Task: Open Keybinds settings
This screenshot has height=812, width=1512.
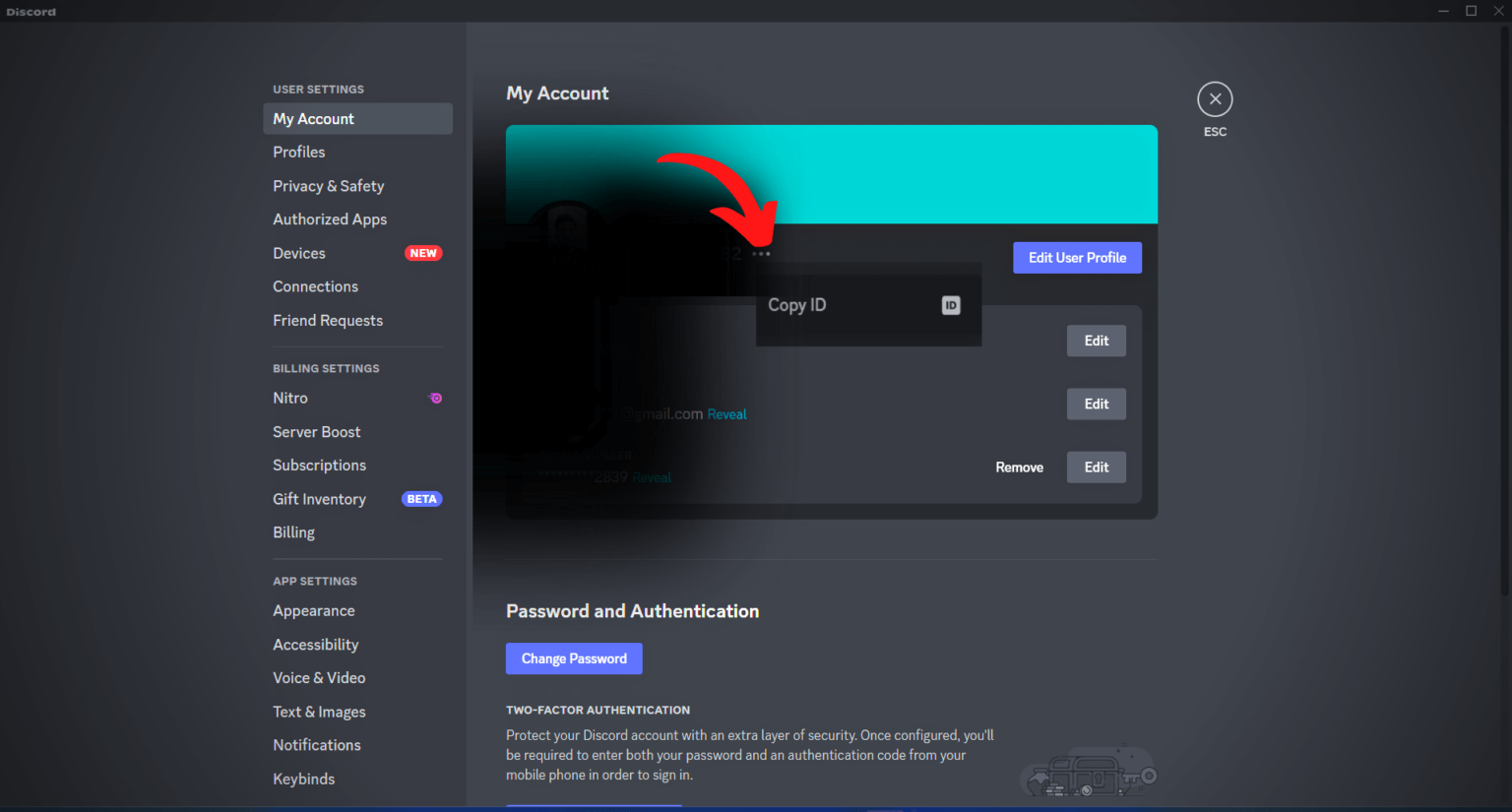Action: pos(303,779)
